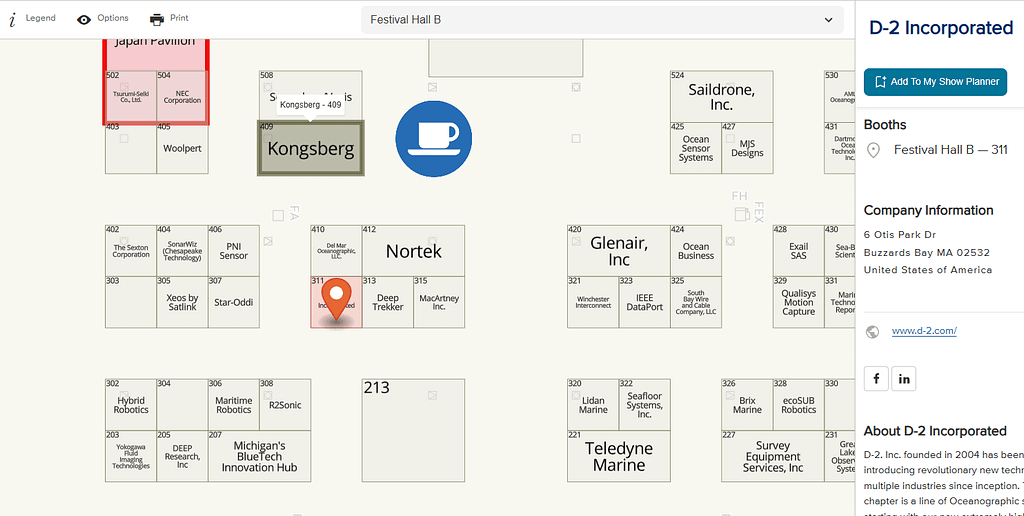Click the IEEE DataPort booth 323
This screenshot has height=516, width=1024.
644,302
